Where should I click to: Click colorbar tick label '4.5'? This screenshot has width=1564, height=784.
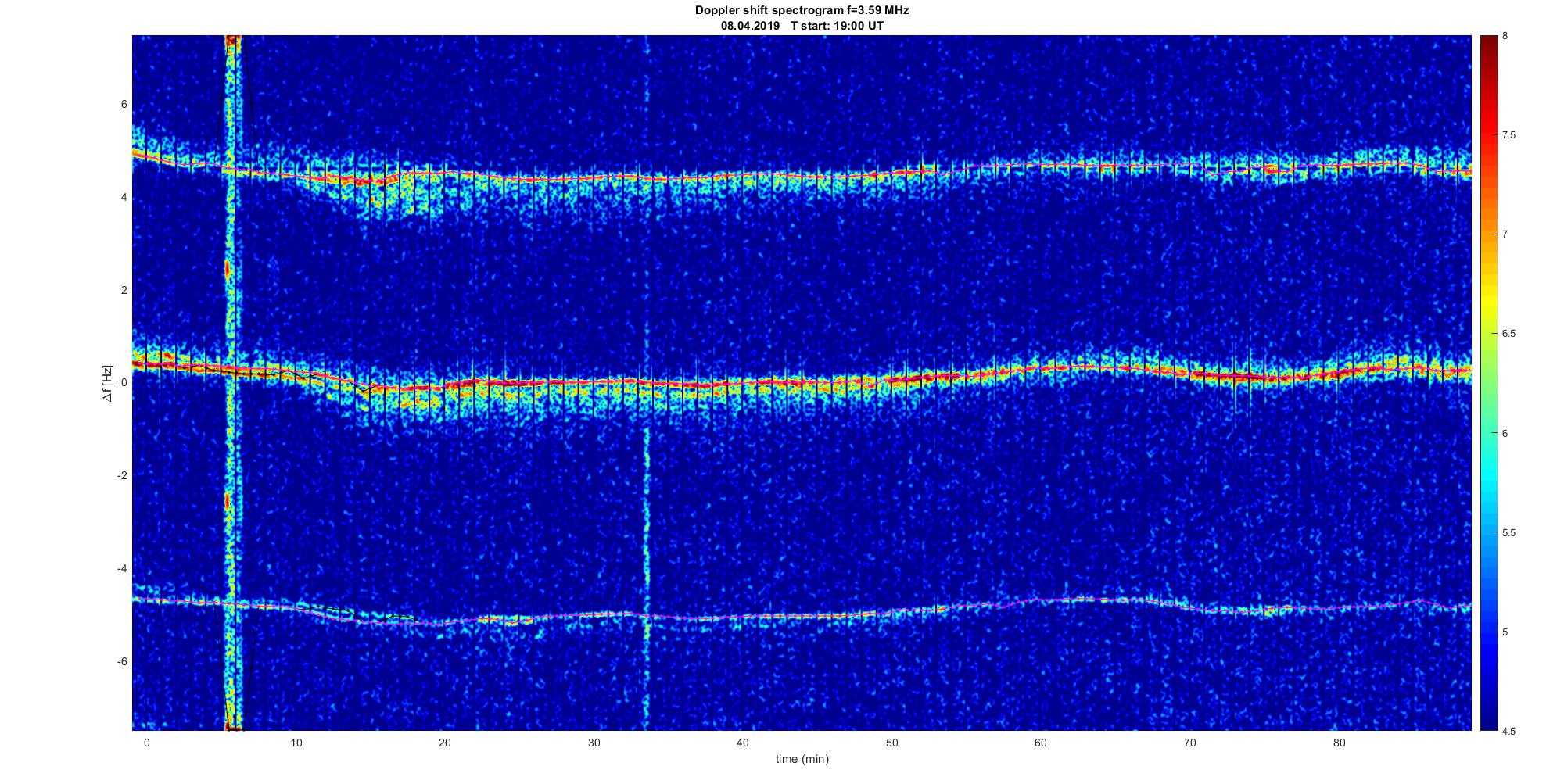point(1508,732)
